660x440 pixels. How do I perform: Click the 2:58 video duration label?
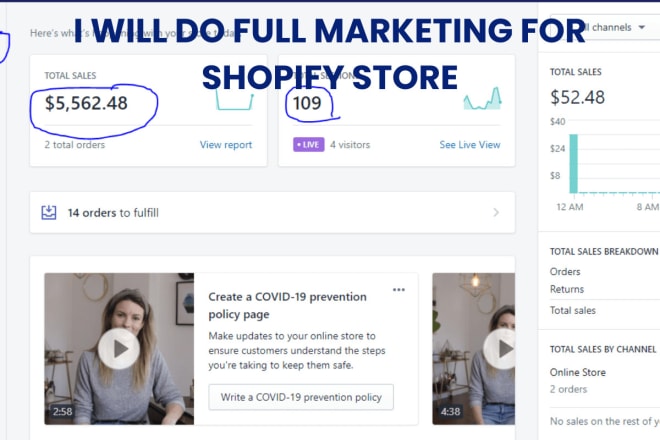tap(62, 411)
